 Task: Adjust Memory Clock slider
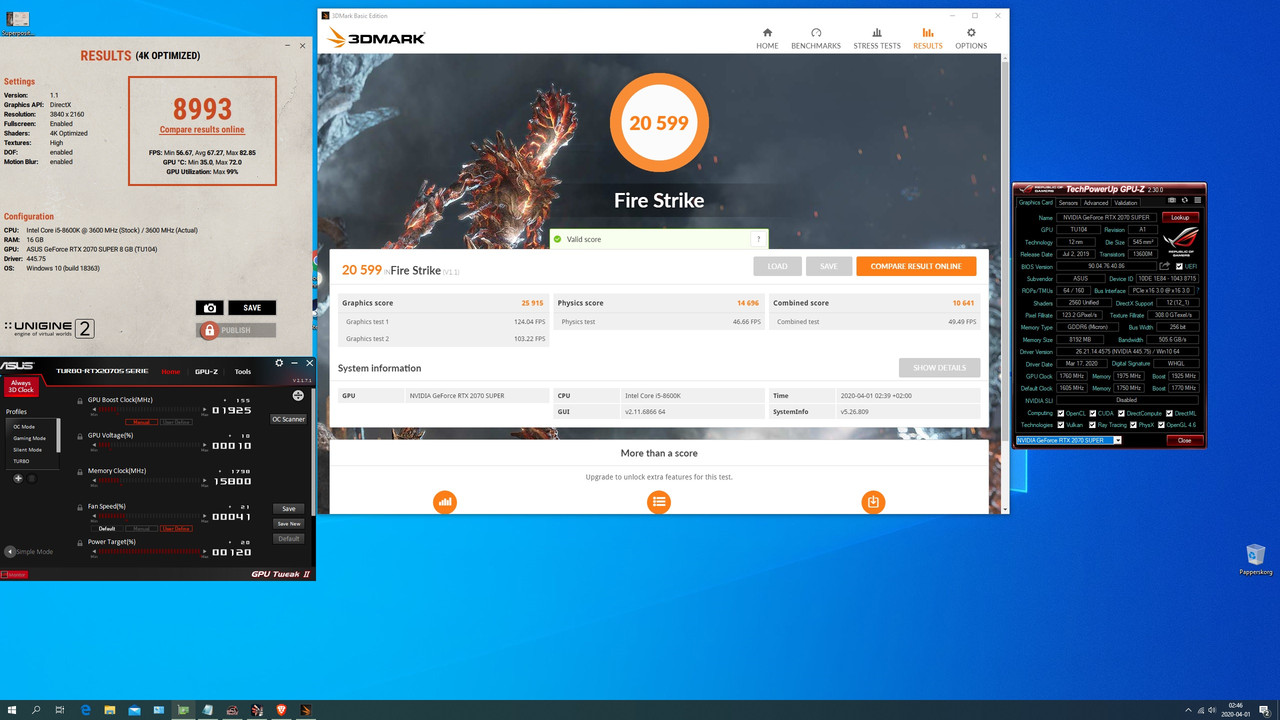pos(149,481)
